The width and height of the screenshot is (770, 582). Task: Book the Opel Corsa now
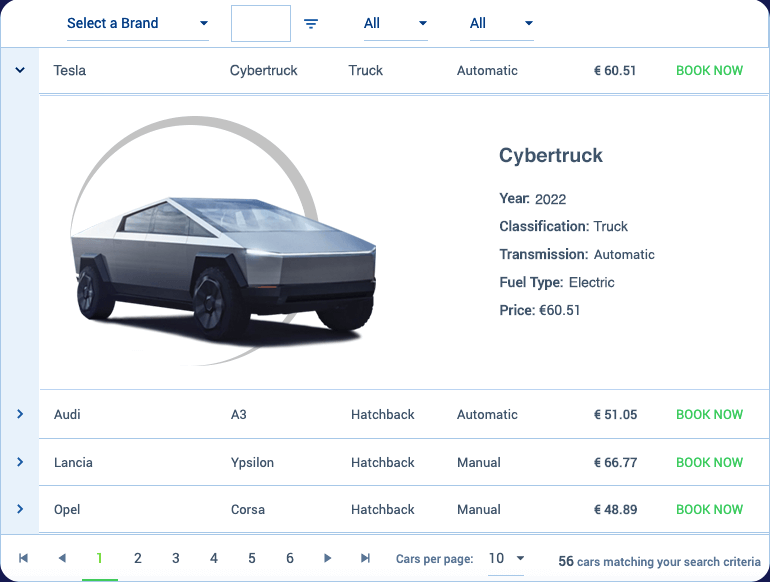point(709,510)
